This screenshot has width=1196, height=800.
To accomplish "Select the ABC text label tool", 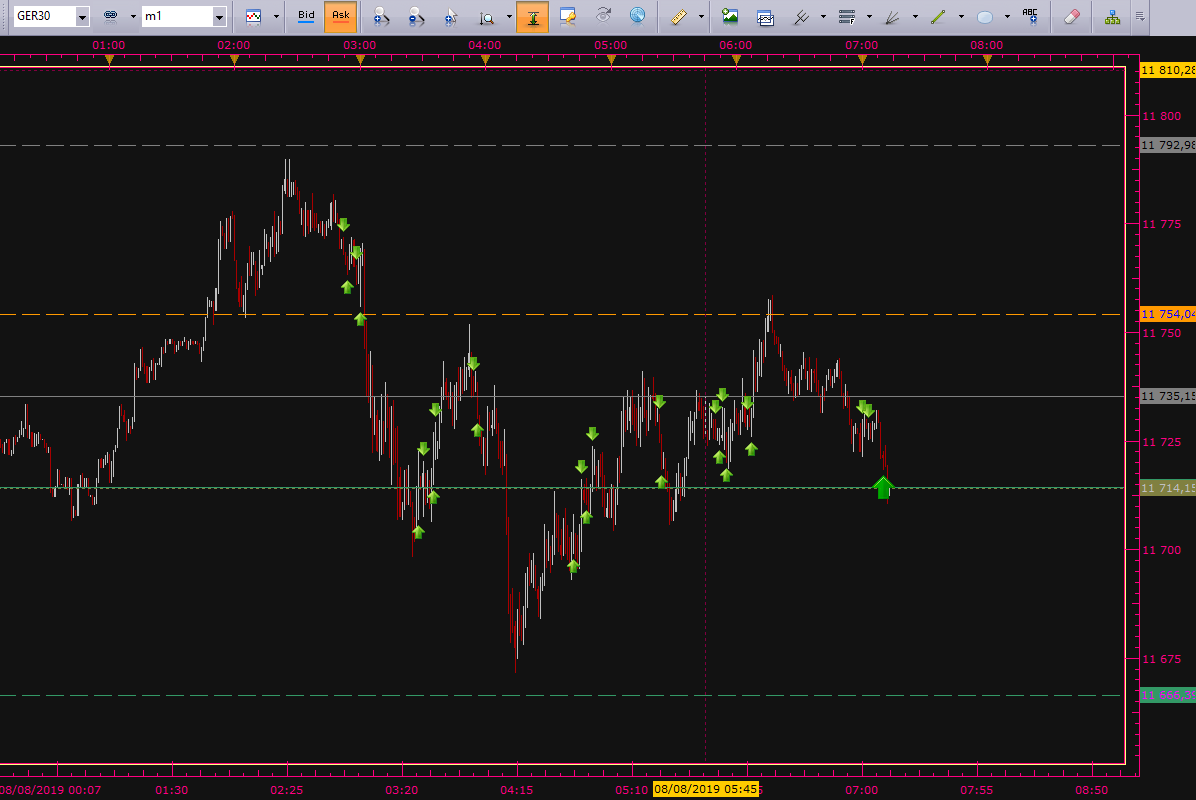I will coord(1030,16).
